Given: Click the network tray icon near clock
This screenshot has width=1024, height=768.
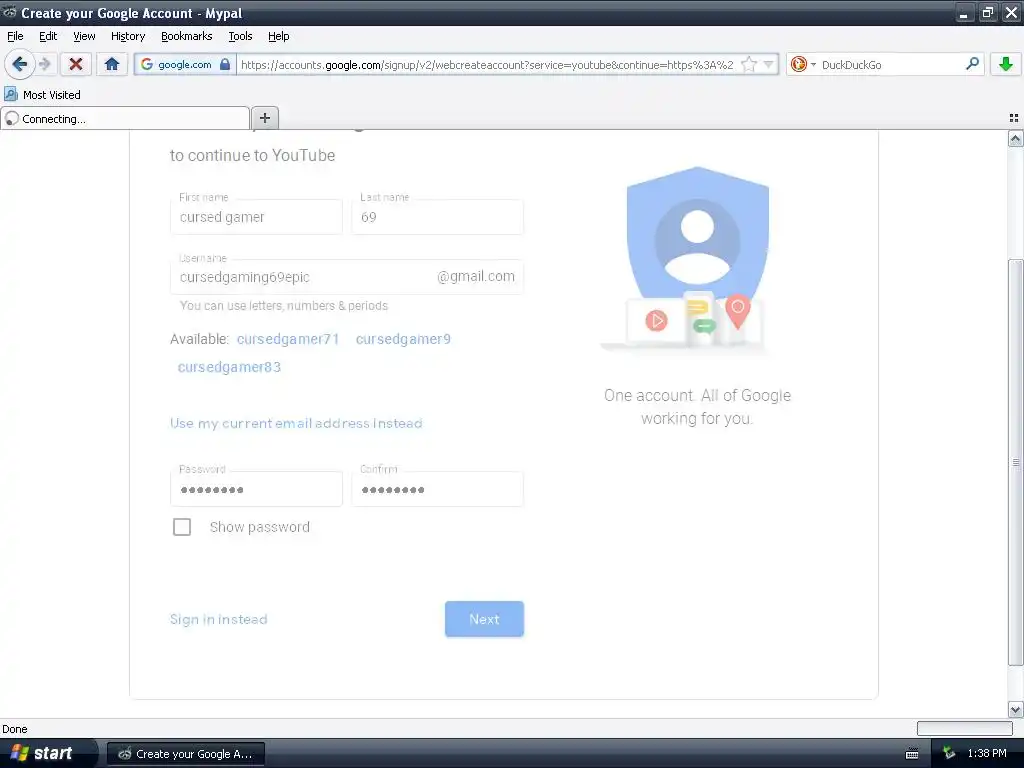Looking at the screenshot, I should click(x=950, y=753).
